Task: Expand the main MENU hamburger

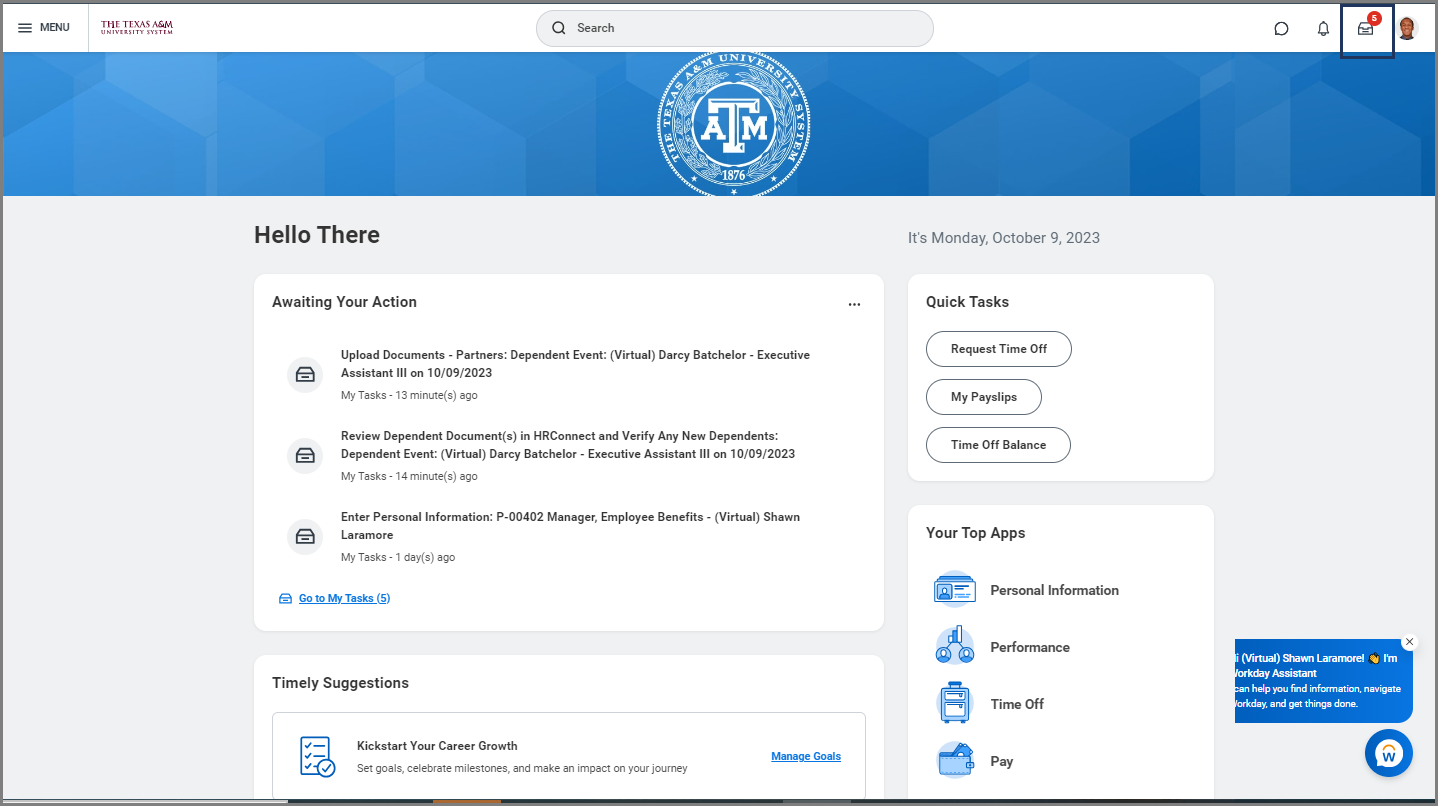Action: [x=43, y=27]
